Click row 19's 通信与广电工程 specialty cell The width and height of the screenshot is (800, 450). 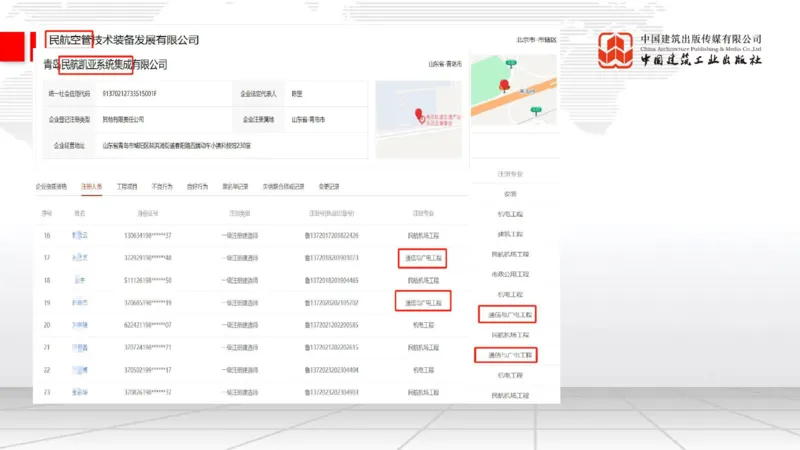(423, 303)
